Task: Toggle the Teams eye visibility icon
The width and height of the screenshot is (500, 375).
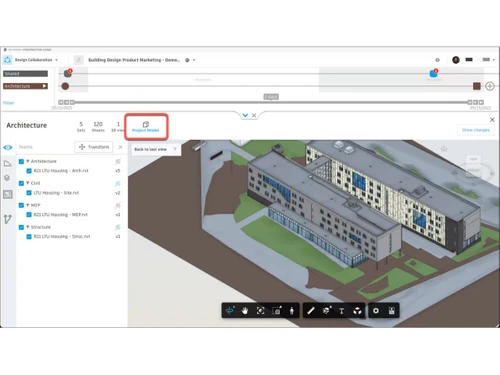Action: pyautogui.click(x=8, y=147)
